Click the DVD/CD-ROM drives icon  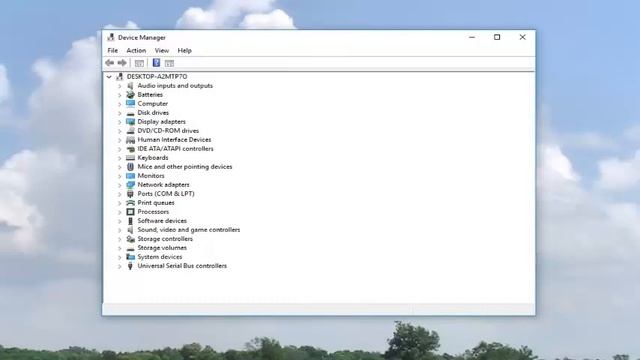[x=130, y=131]
